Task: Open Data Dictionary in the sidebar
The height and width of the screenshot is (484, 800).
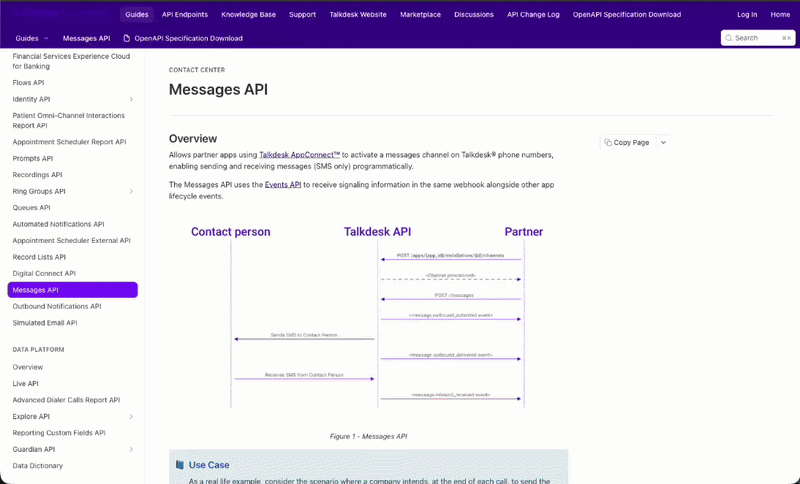Action: click(38, 466)
